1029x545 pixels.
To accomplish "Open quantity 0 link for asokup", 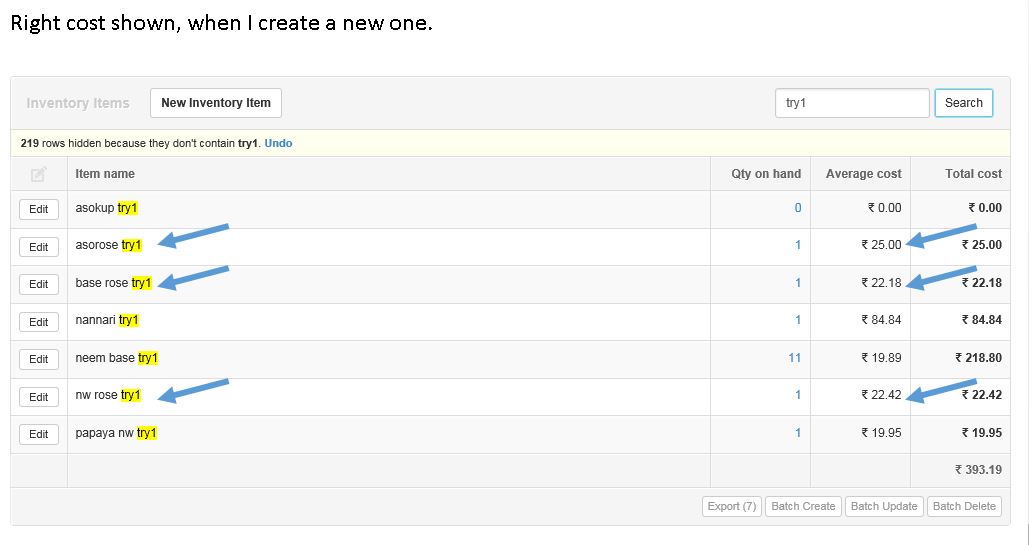I will tap(797, 208).
